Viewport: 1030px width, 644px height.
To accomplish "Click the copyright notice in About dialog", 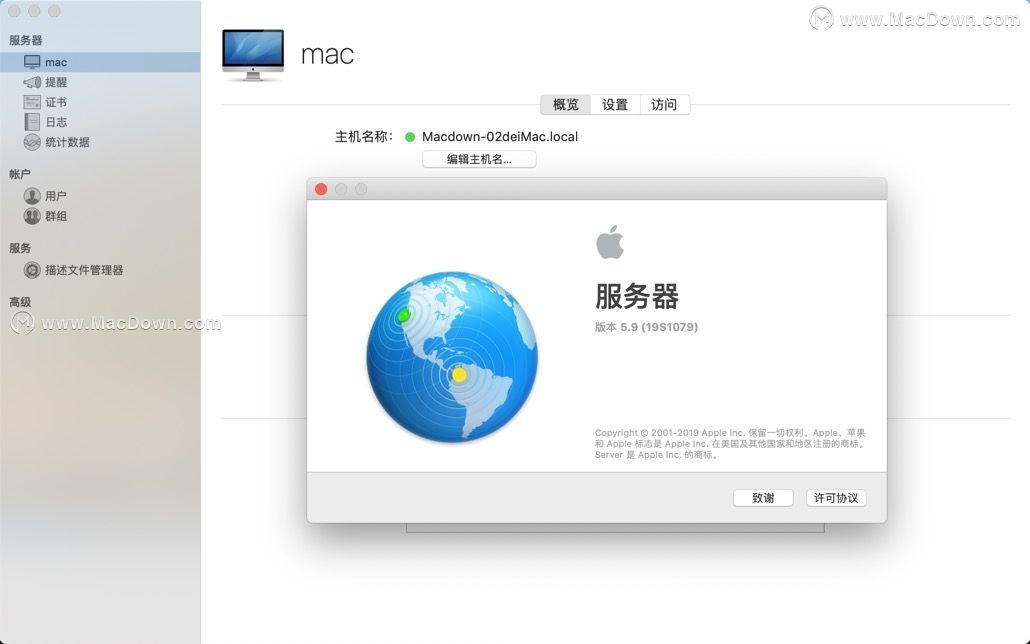I will [730, 444].
